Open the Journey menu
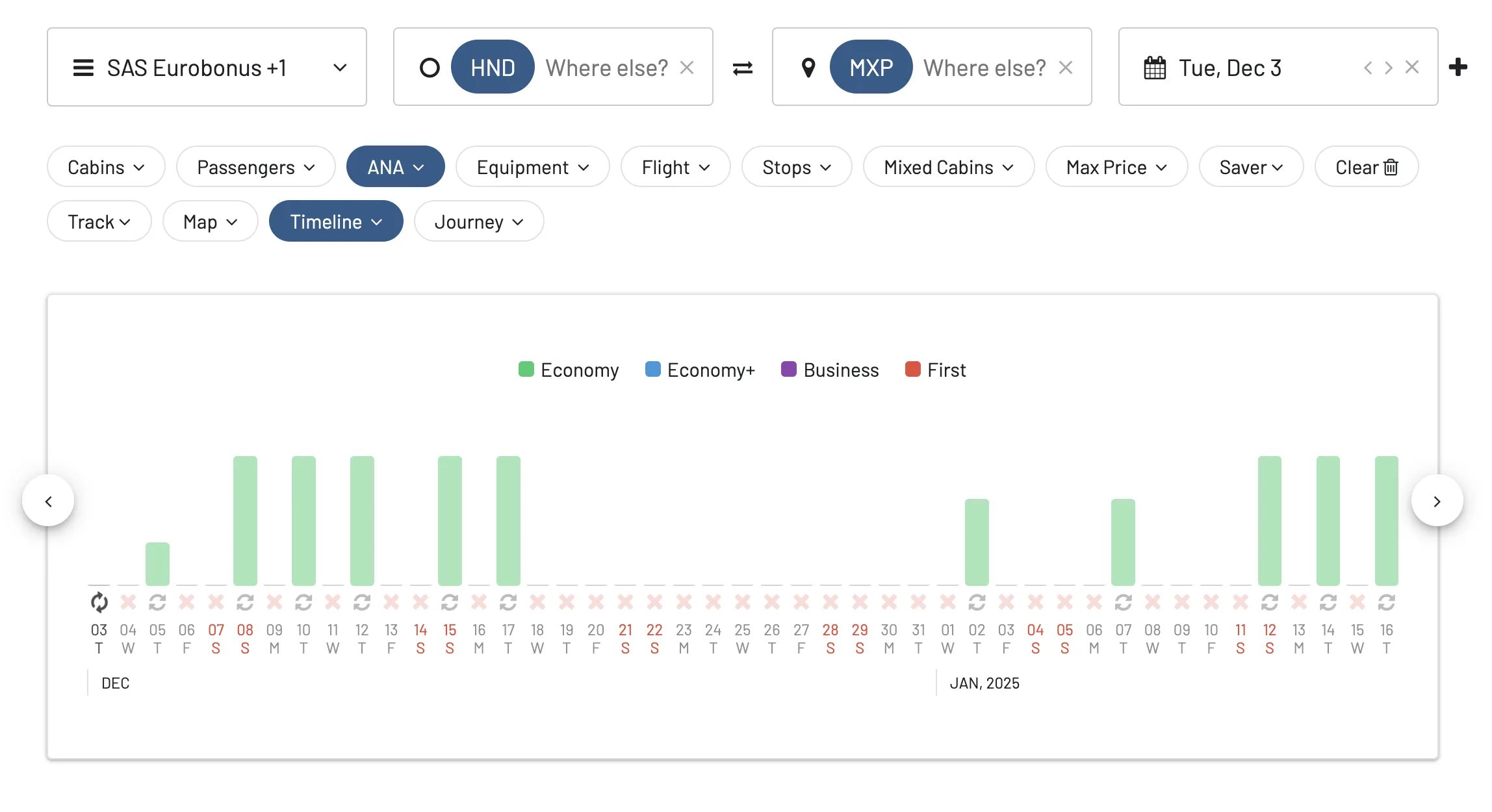Image resolution: width=1492 pixels, height=812 pixels. coord(479,222)
